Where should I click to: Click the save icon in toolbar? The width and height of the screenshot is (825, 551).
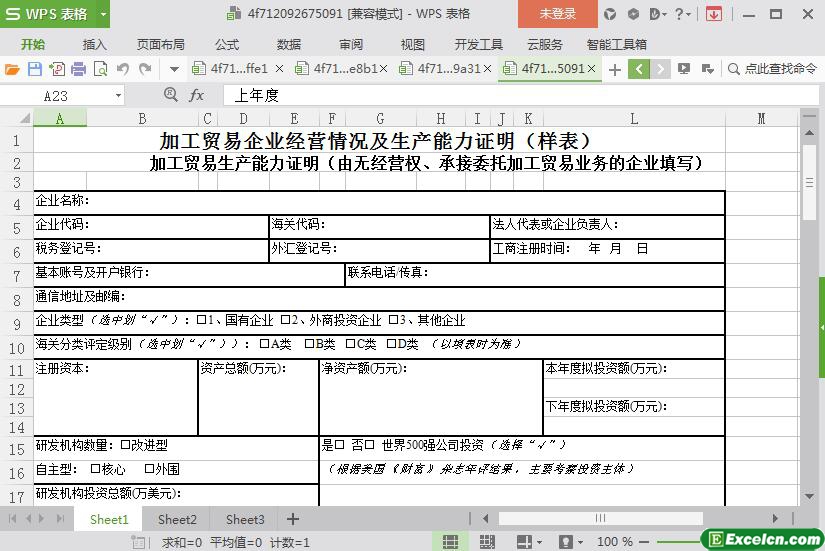pyautogui.click(x=34, y=69)
